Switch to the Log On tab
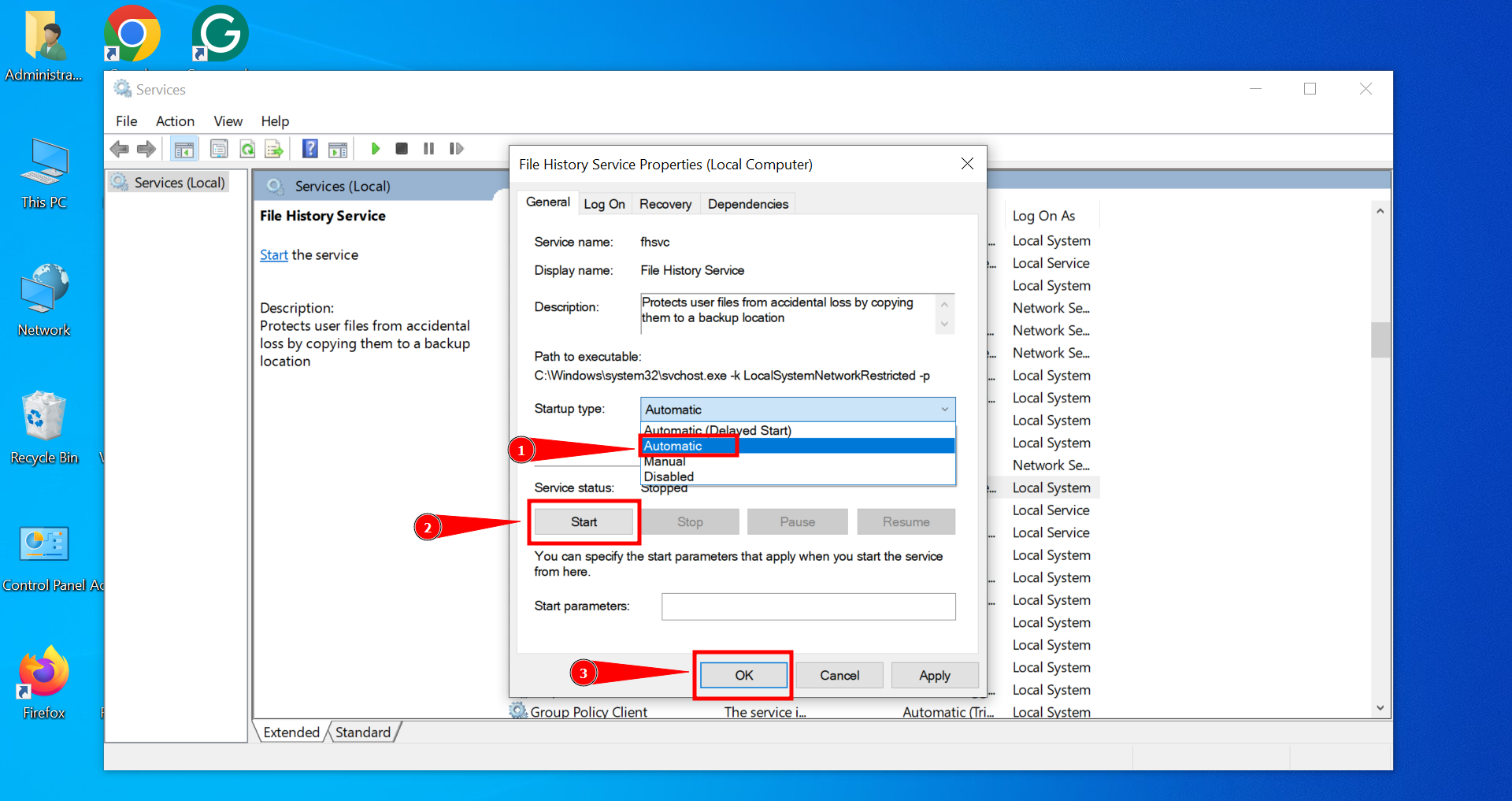Image resolution: width=1512 pixels, height=801 pixels. pyautogui.click(x=604, y=204)
